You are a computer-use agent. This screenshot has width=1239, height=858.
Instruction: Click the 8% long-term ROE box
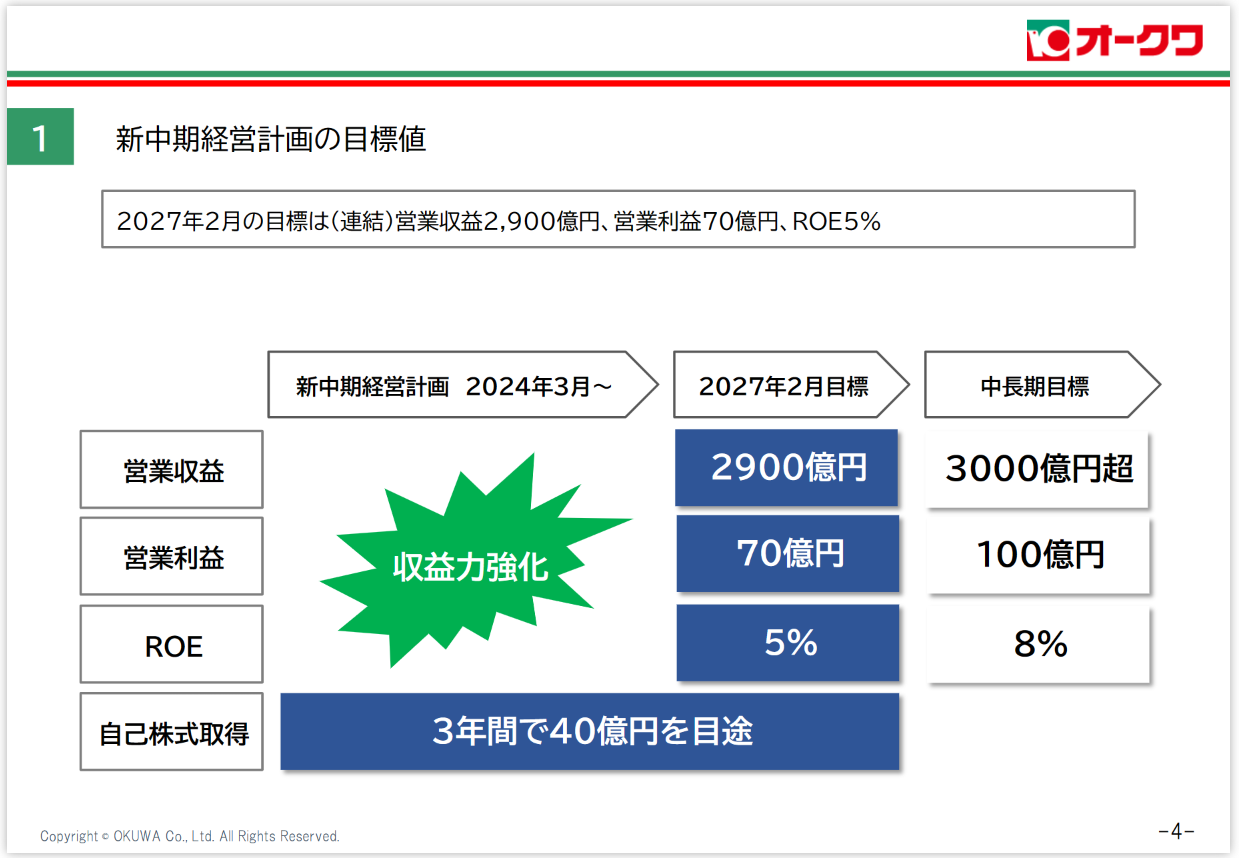[1039, 645]
